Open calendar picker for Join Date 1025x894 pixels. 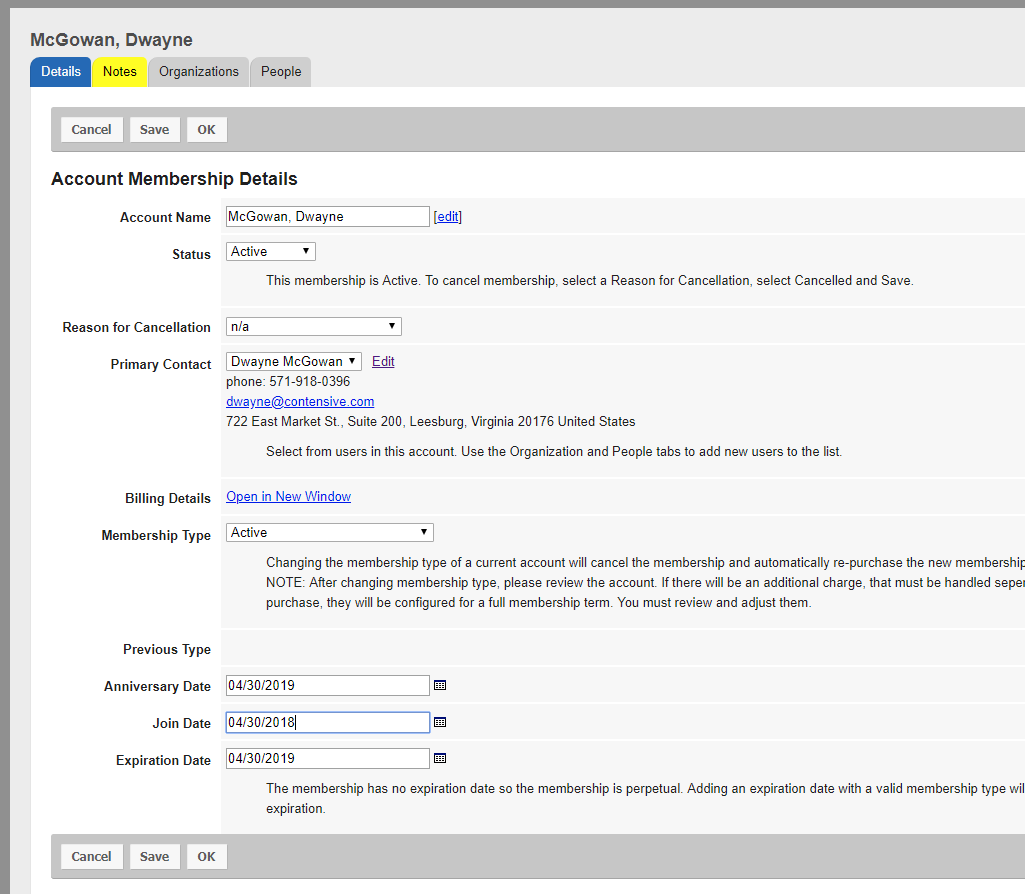pos(440,722)
